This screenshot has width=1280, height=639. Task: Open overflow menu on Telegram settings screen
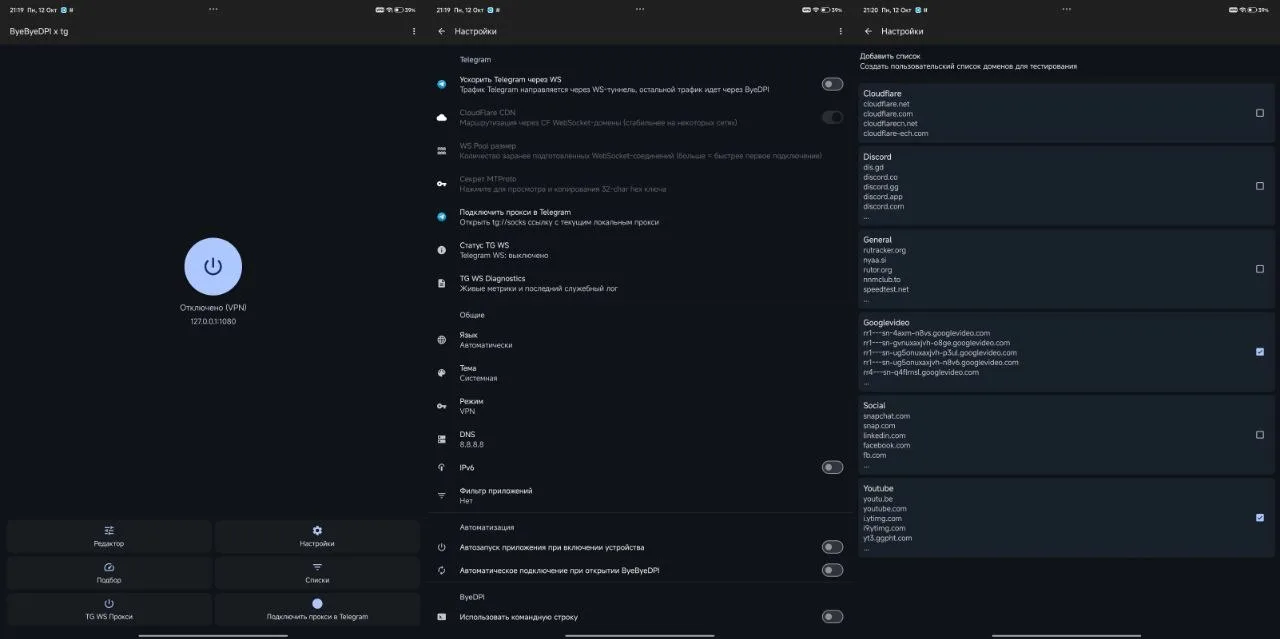(841, 31)
